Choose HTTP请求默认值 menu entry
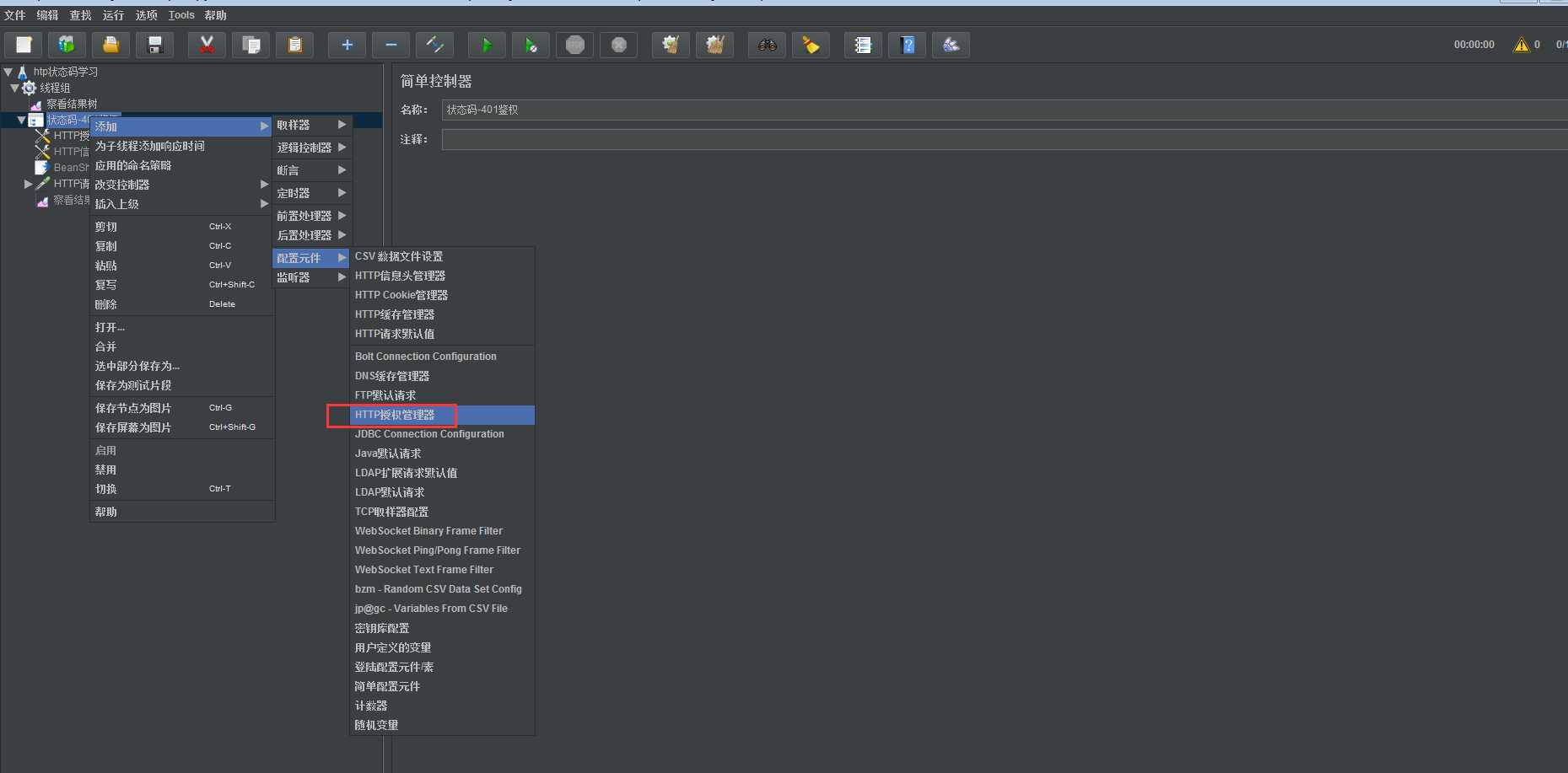 443,334
